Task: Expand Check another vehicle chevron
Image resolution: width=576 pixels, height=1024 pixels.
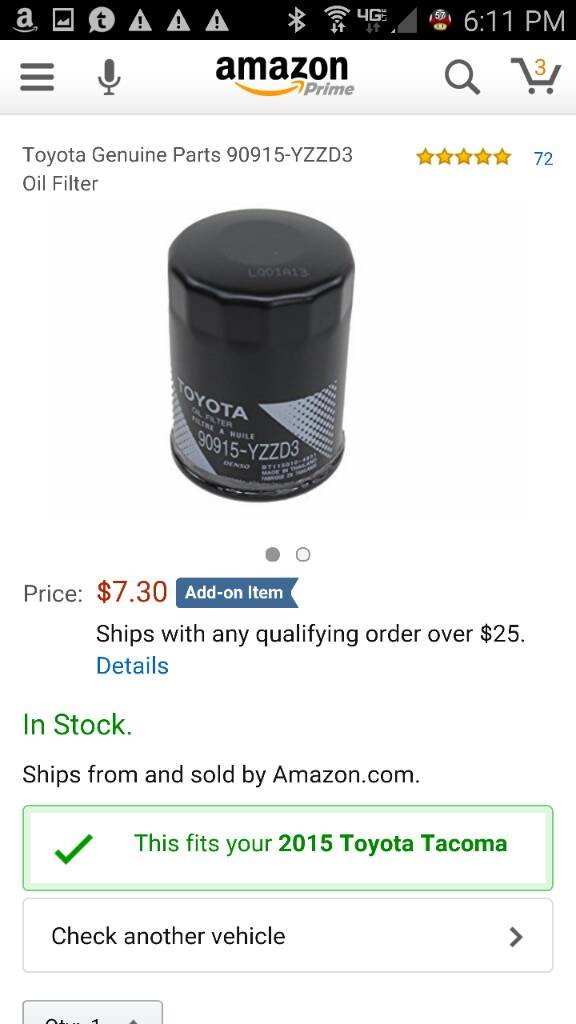Action: tap(516, 936)
